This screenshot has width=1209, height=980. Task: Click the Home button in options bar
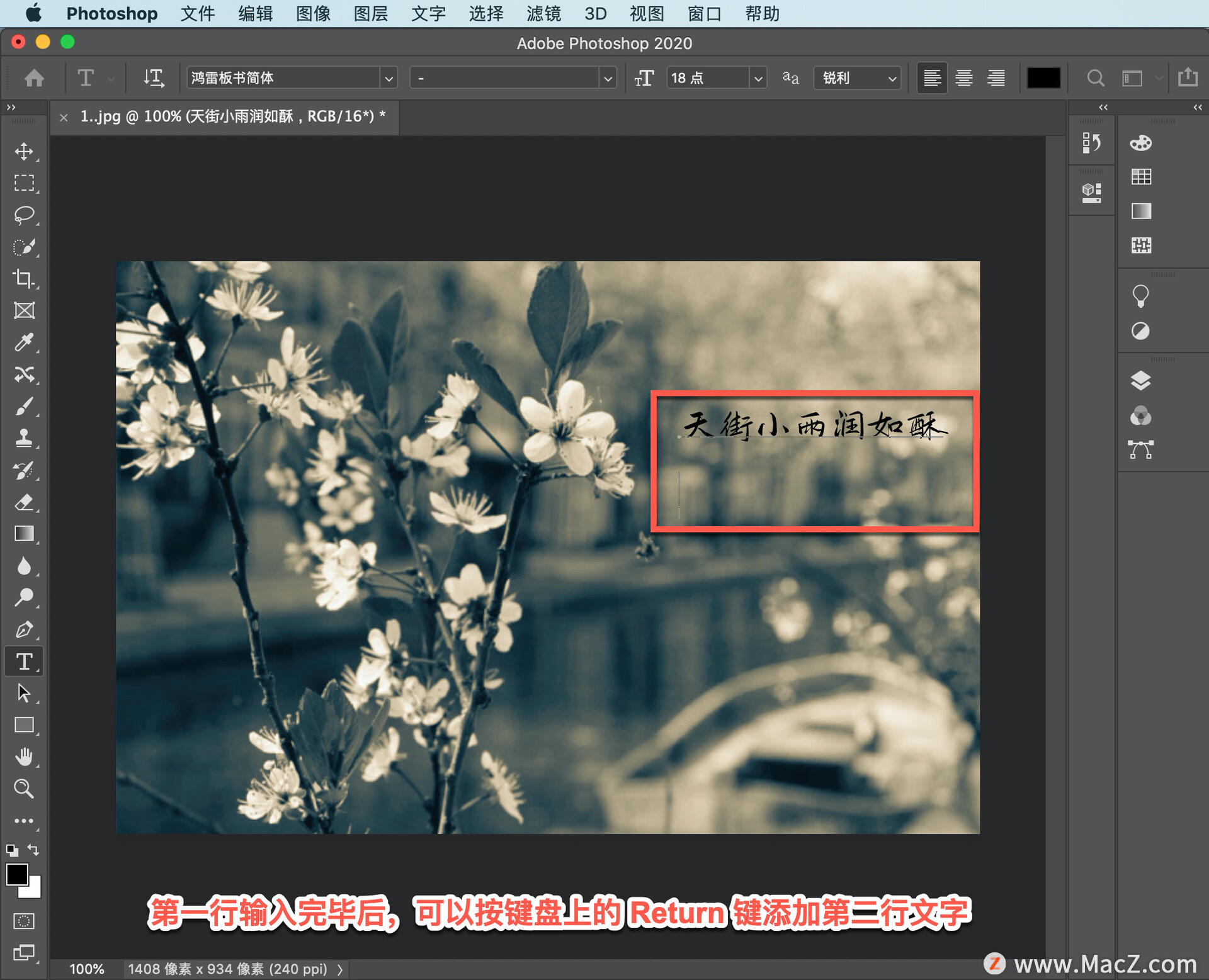[34, 78]
